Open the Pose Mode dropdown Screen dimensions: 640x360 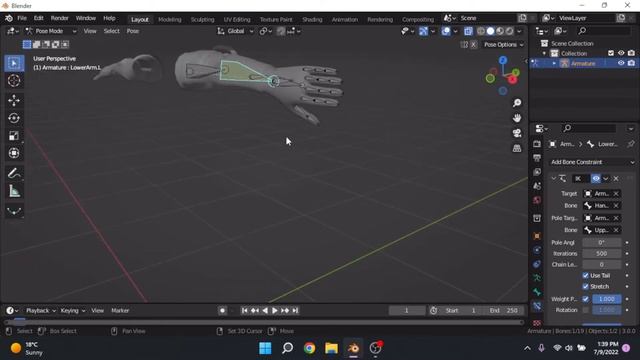pos(51,31)
